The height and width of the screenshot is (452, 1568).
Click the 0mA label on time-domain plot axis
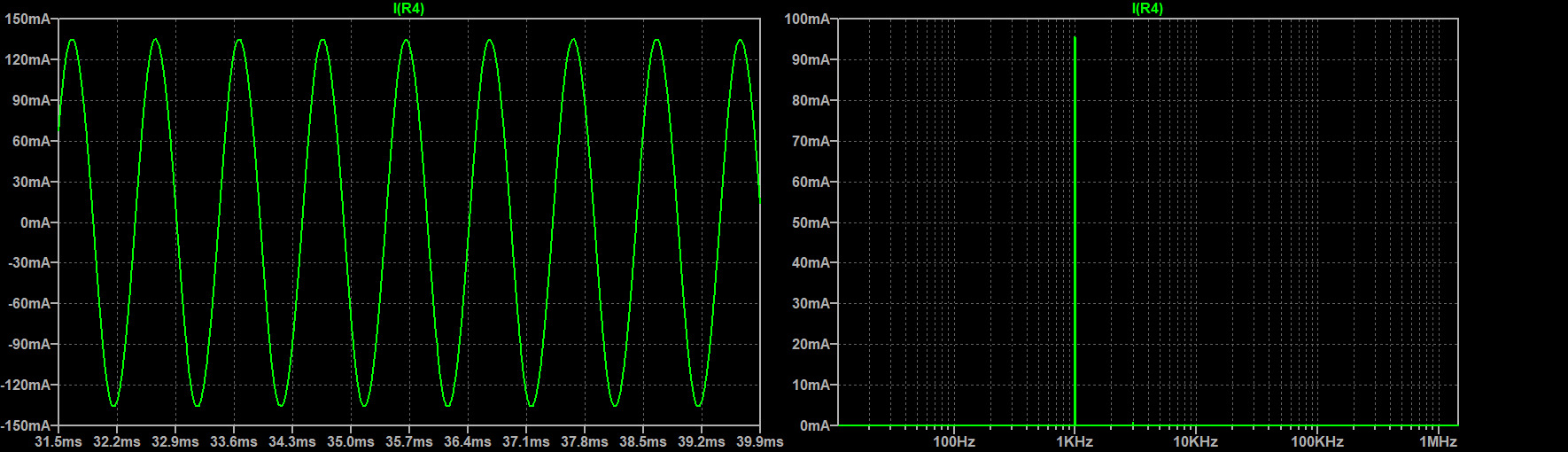point(35,222)
